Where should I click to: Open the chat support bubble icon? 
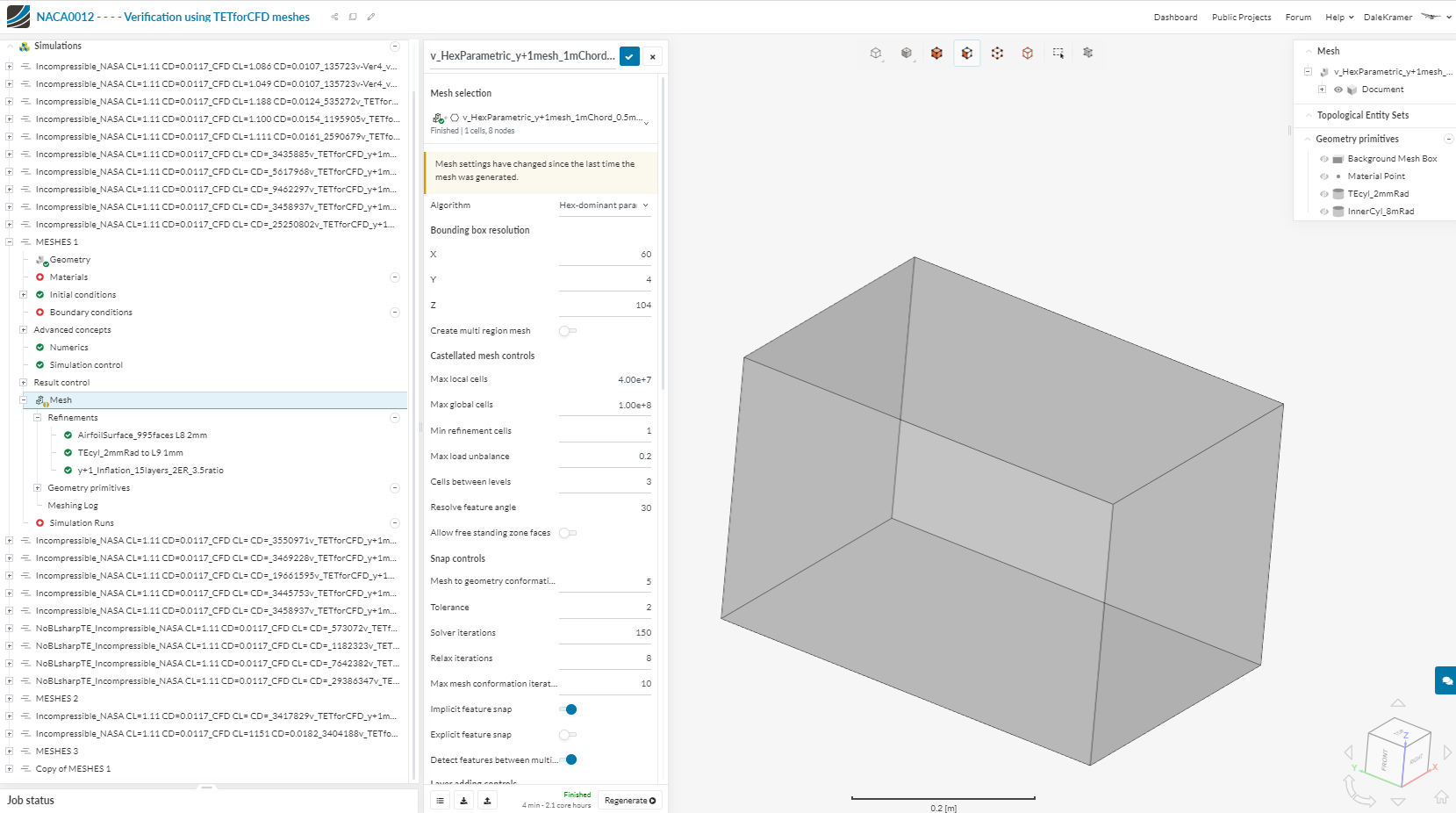point(1446,680)
